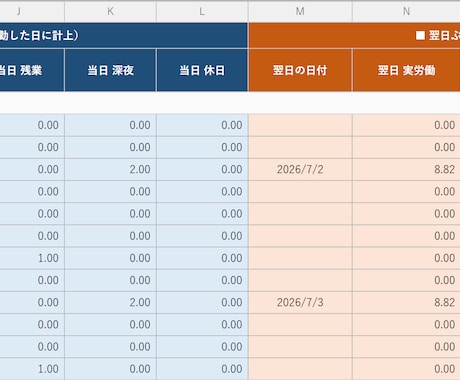Click the 当日 深夜 header cell
The height and width of the screenshot is (380, 460).
pyautogui.click(x=110, y=70)
